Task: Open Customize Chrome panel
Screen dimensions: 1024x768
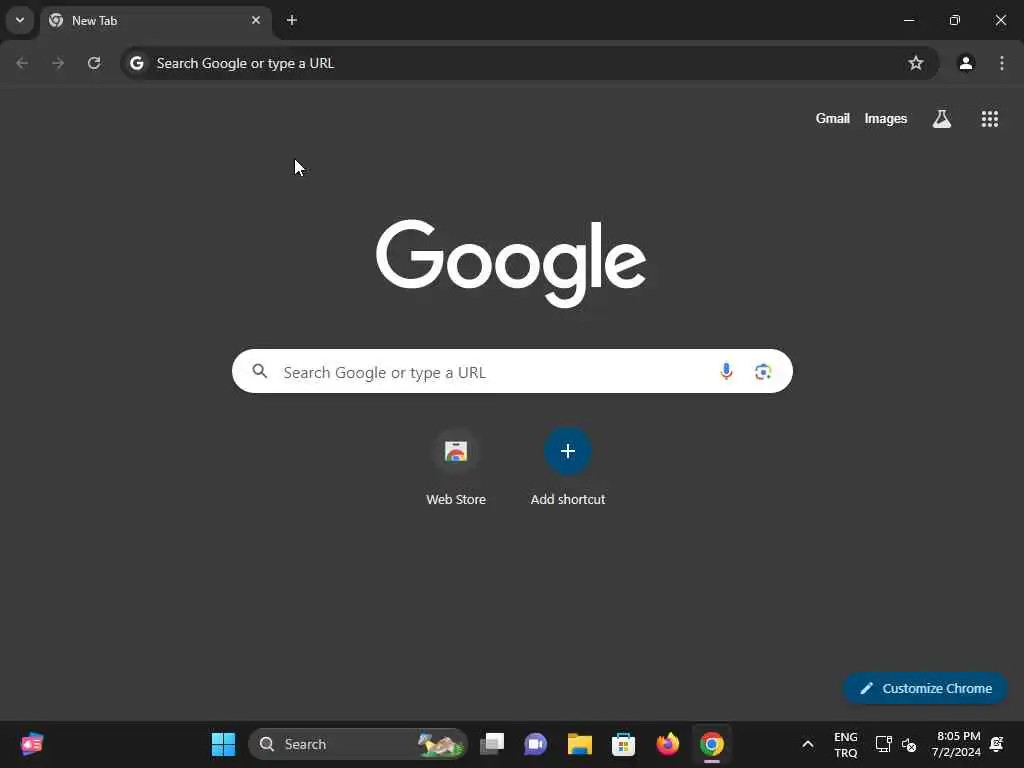Action: (x=925, y=688)
